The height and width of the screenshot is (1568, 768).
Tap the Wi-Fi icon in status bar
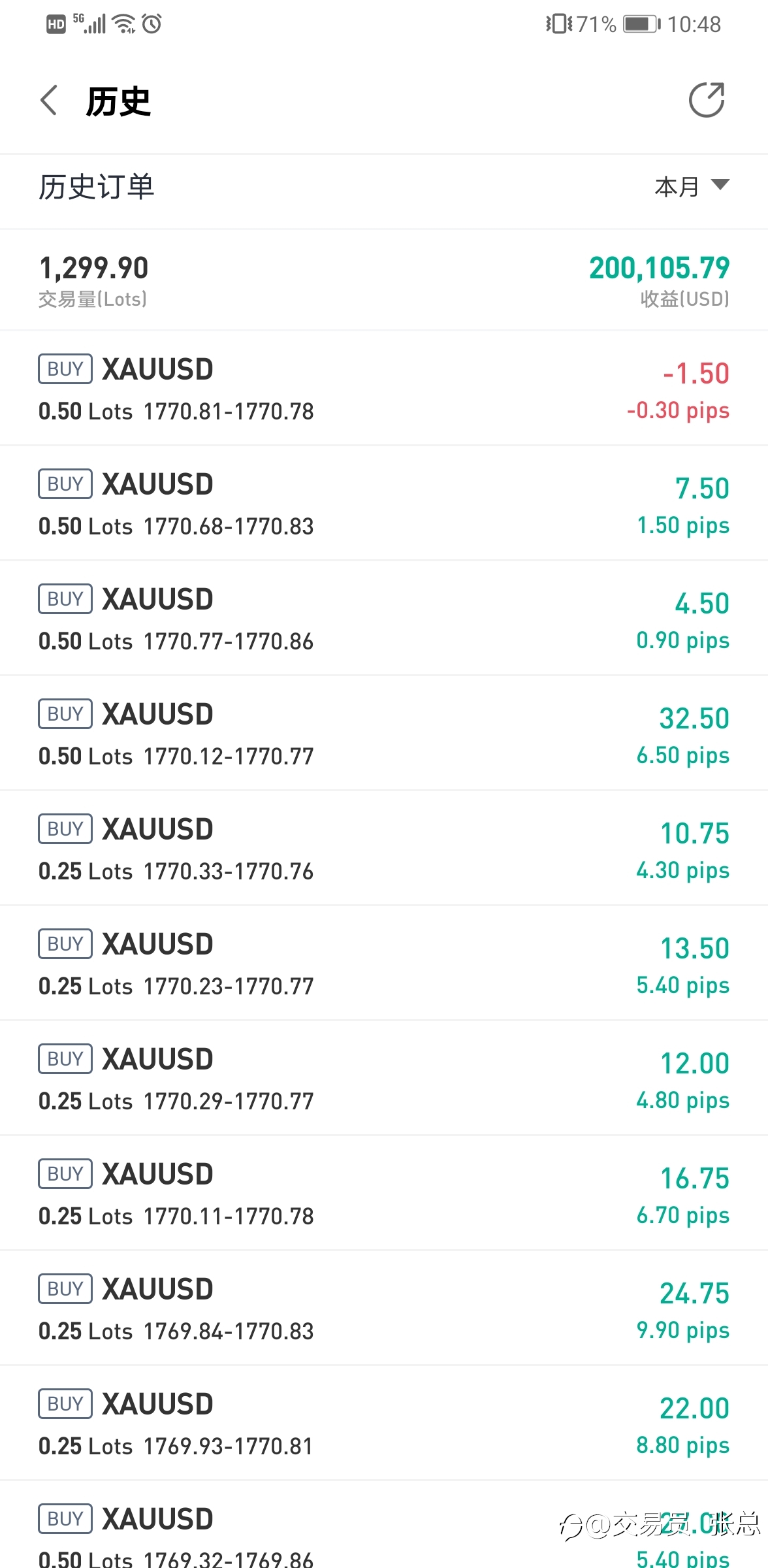(x=124, y=24)
